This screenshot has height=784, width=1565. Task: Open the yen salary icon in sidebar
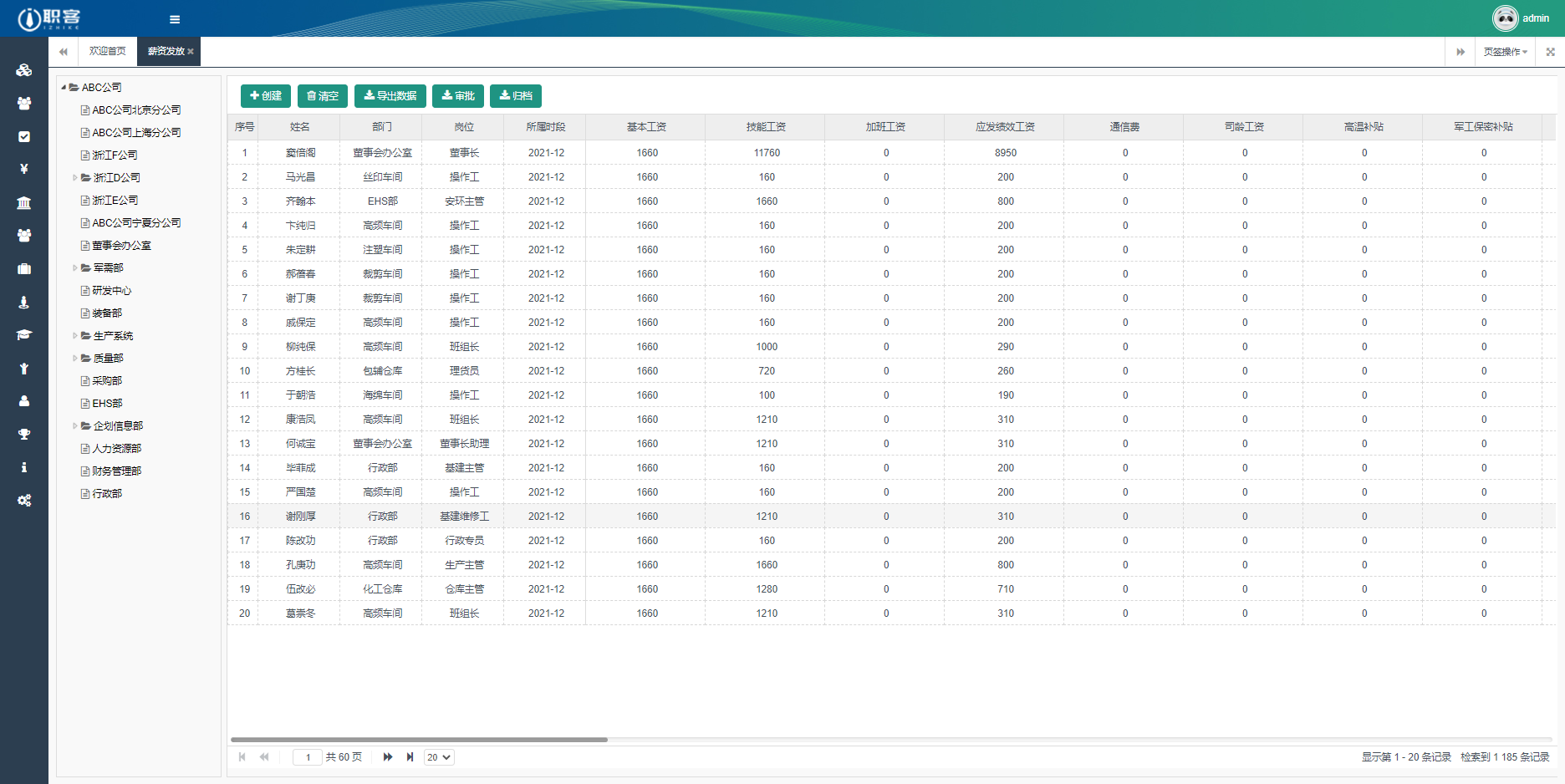click(x=24, y=169)
